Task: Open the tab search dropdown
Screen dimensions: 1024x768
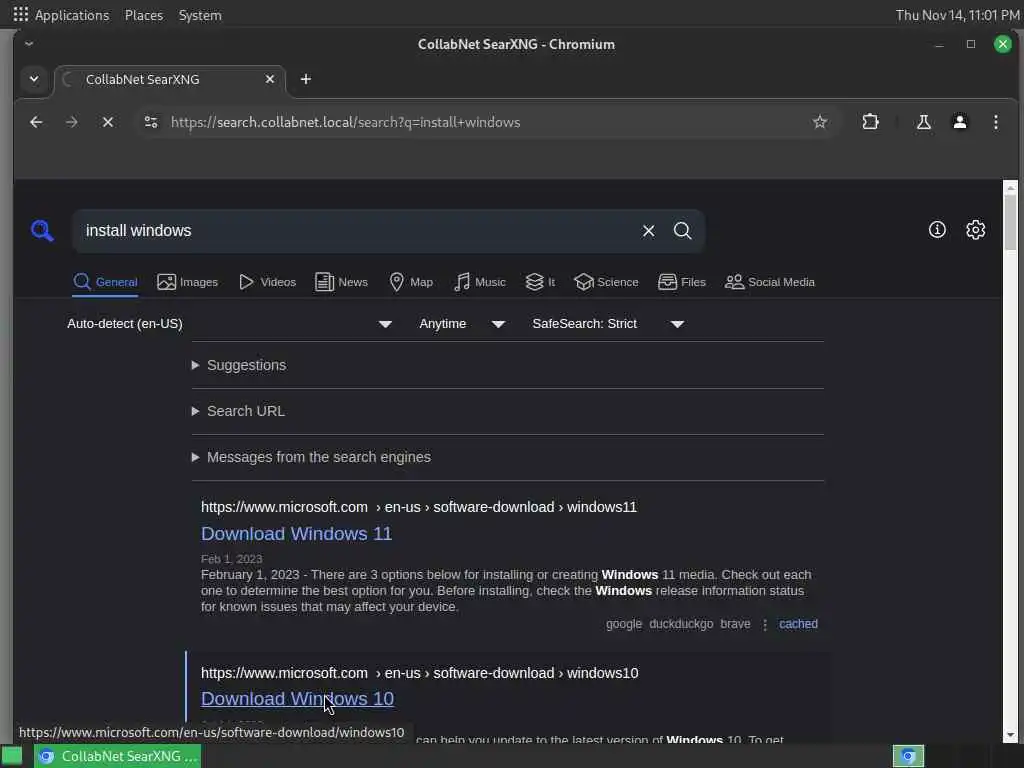Action: click(x=34, y=79)
